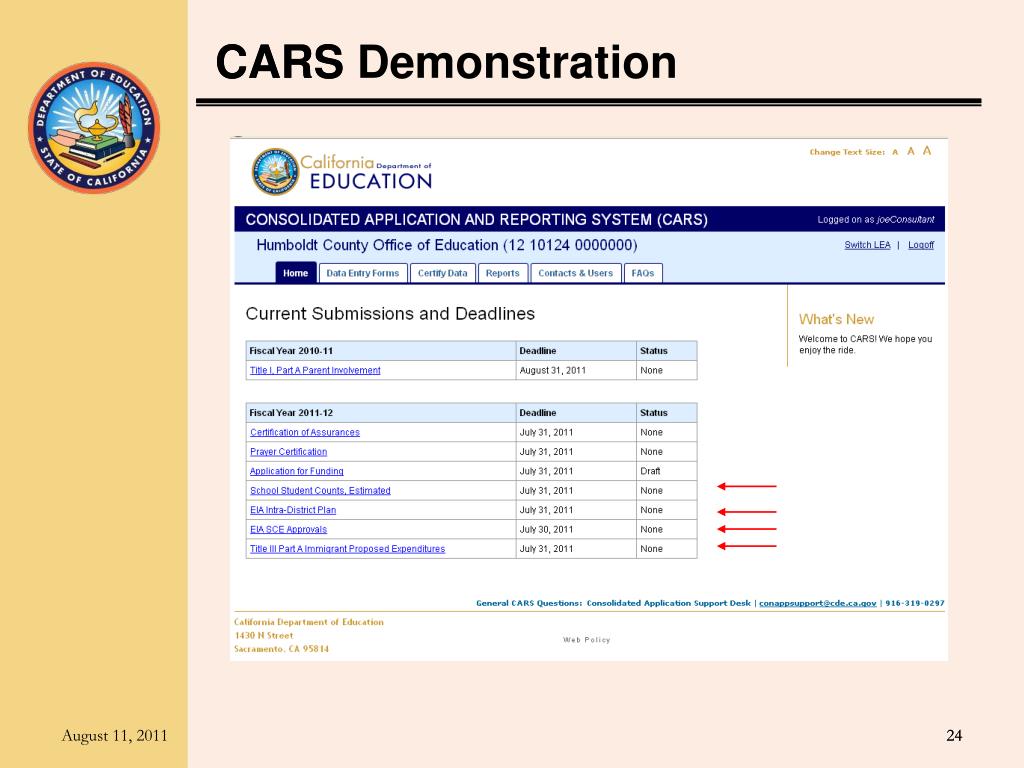1024x768 pixels.
Task: Click the California Department of Education logo
Action: (x=342, y=171)
